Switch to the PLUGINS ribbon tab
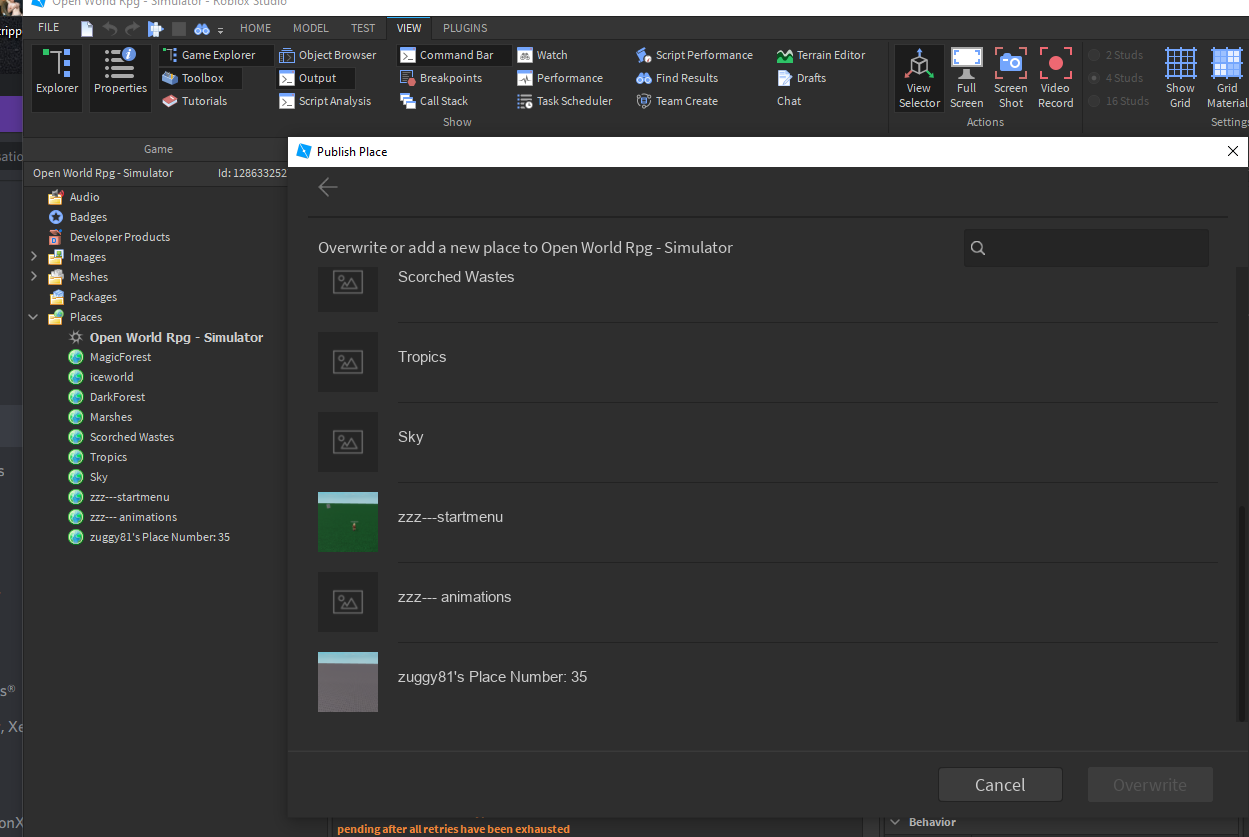 click(465, 28)
